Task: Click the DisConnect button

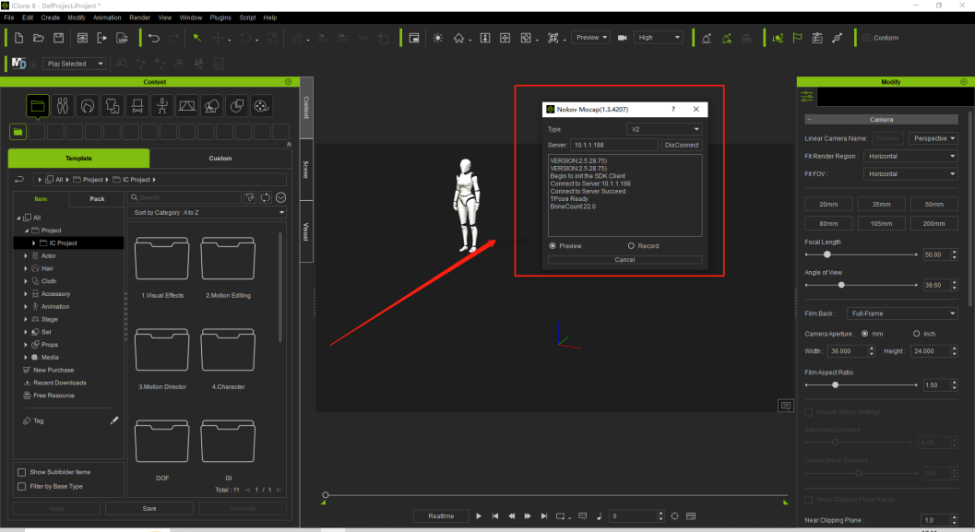Action: tap(682, 145)
